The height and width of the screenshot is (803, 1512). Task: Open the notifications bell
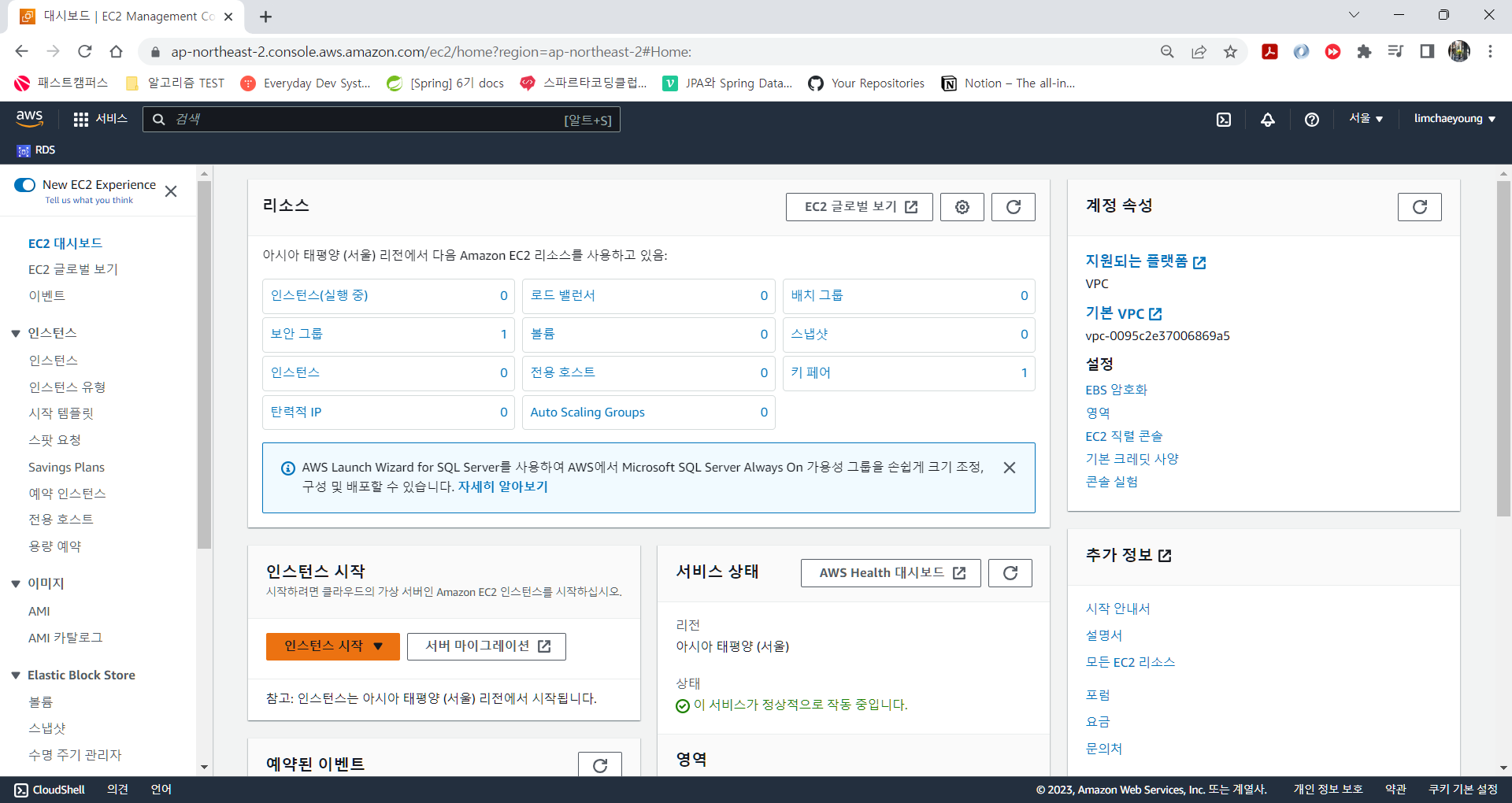[1268, 120]
